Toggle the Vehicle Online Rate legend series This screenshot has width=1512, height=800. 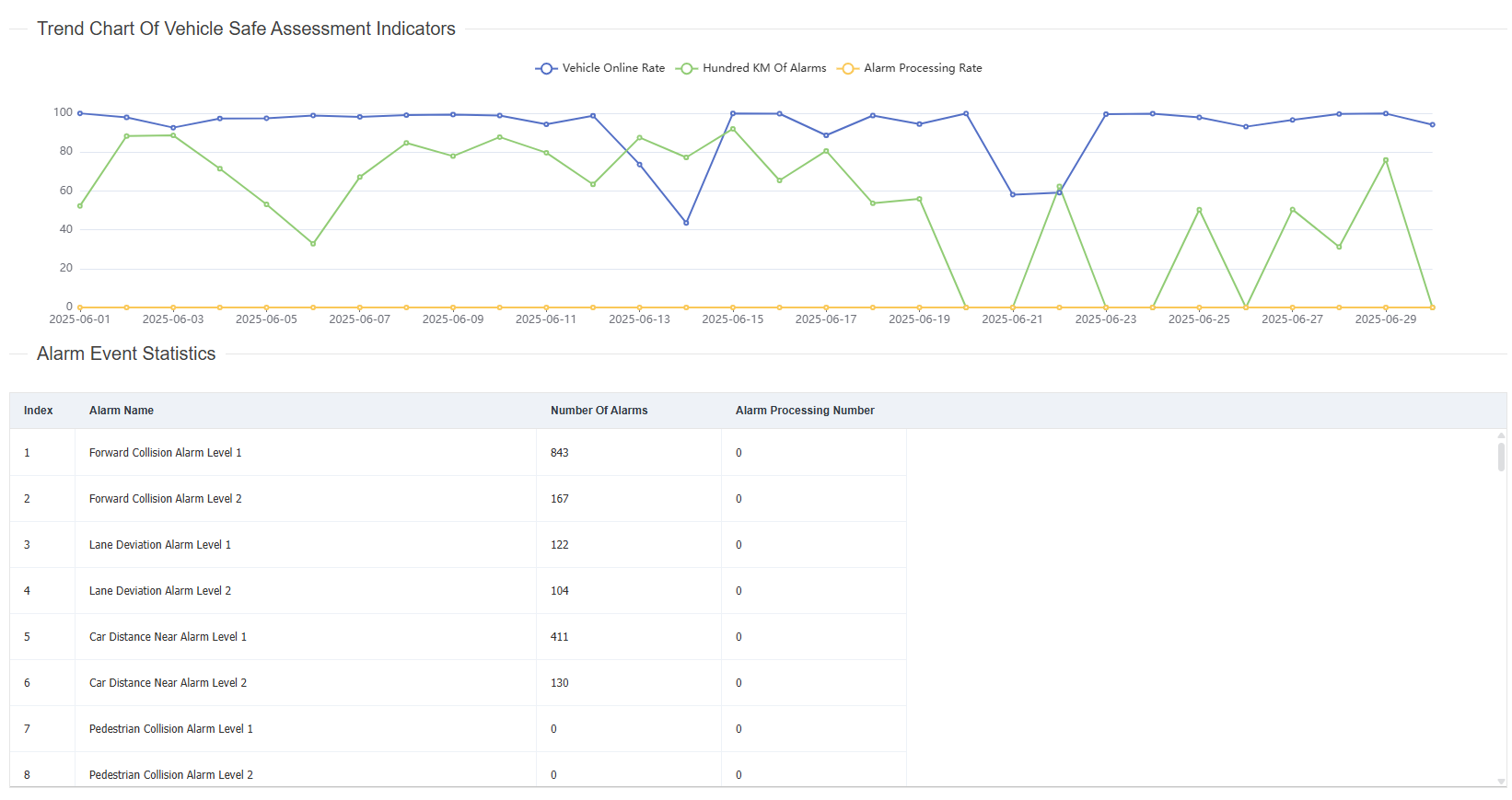tap(600, 68)
